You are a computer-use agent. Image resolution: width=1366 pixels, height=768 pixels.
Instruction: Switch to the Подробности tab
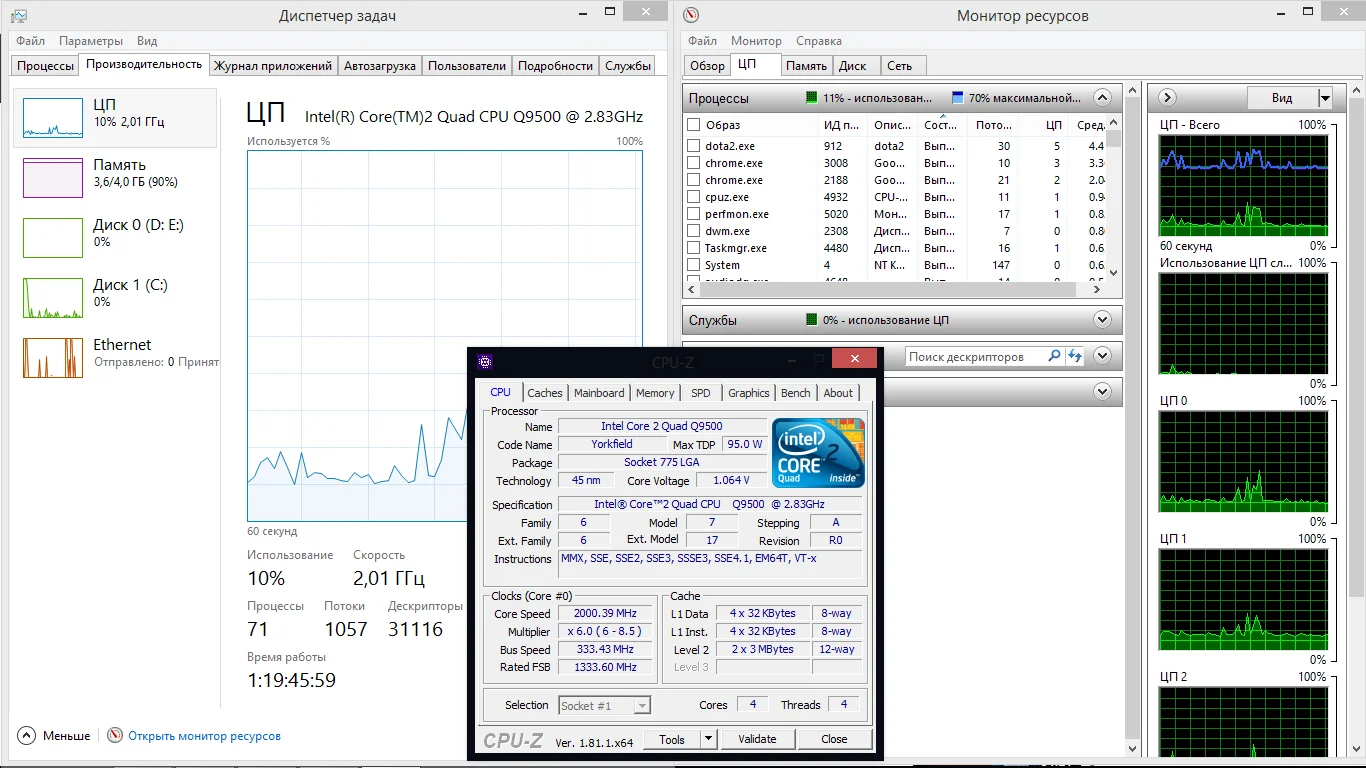coord(556,65)
